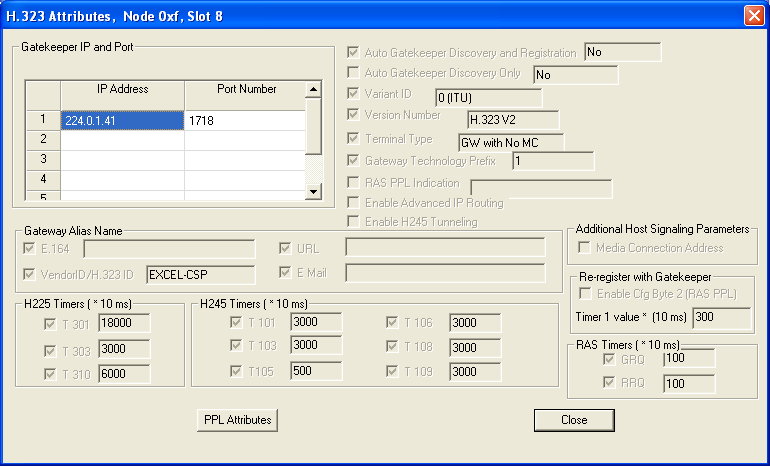Select the 224.0.1.41 IP address cell

click(x=122, y=120)
